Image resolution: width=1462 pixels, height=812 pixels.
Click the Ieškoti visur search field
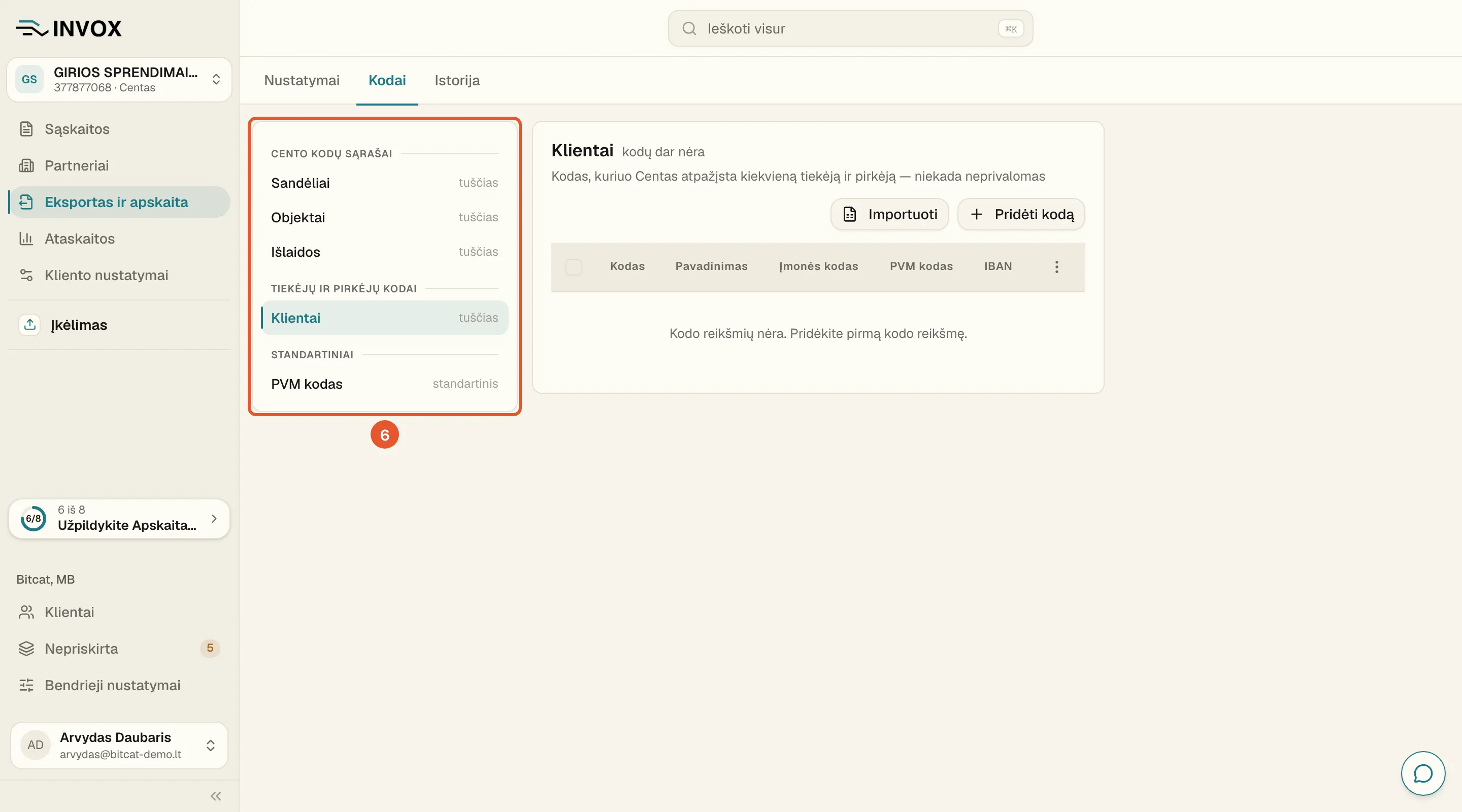click(x=850, y=28)
